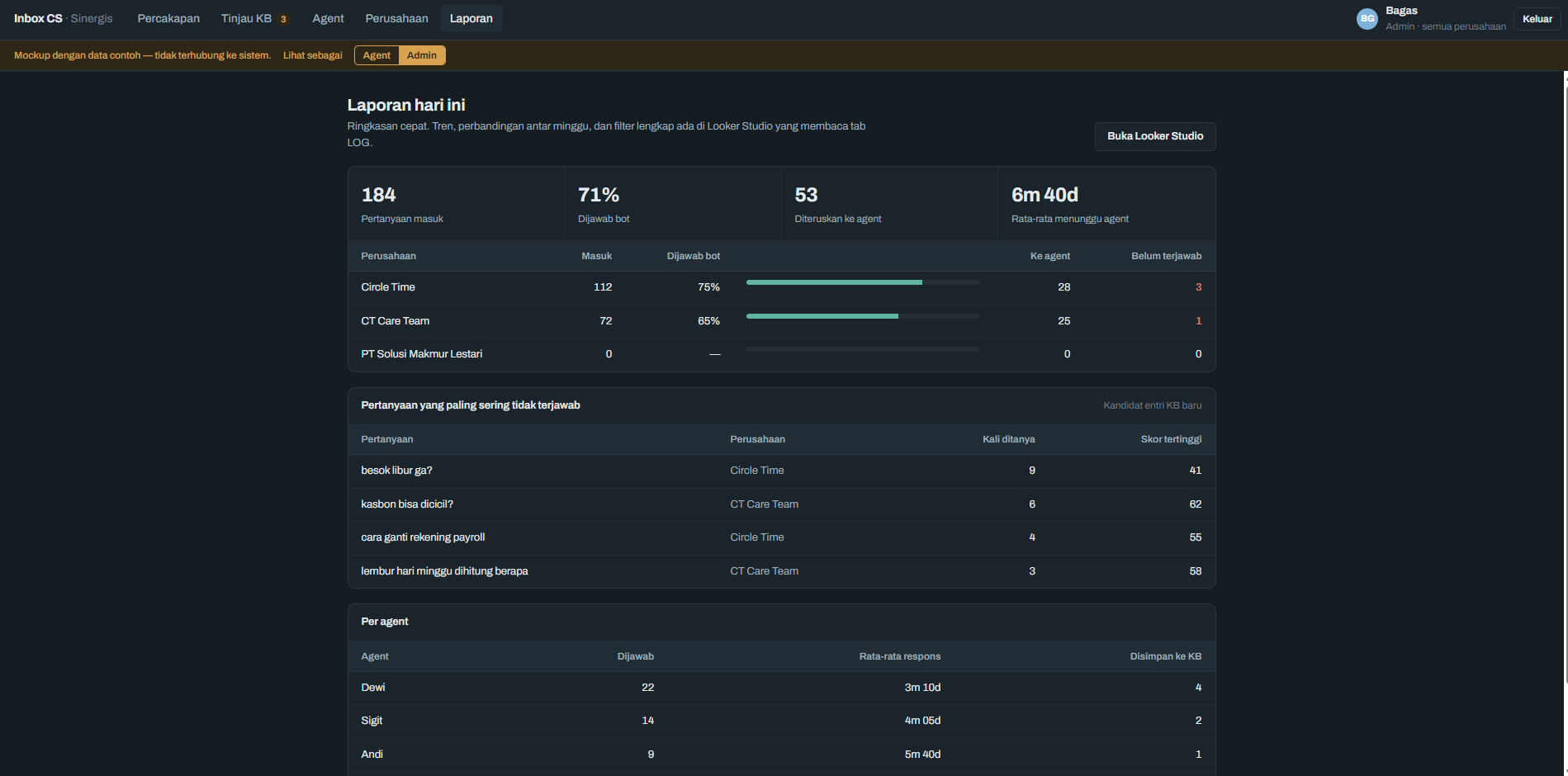1568x776 pixels.
Task: Click the Inbox CS logo text
Action: click(x=38, y=18)
